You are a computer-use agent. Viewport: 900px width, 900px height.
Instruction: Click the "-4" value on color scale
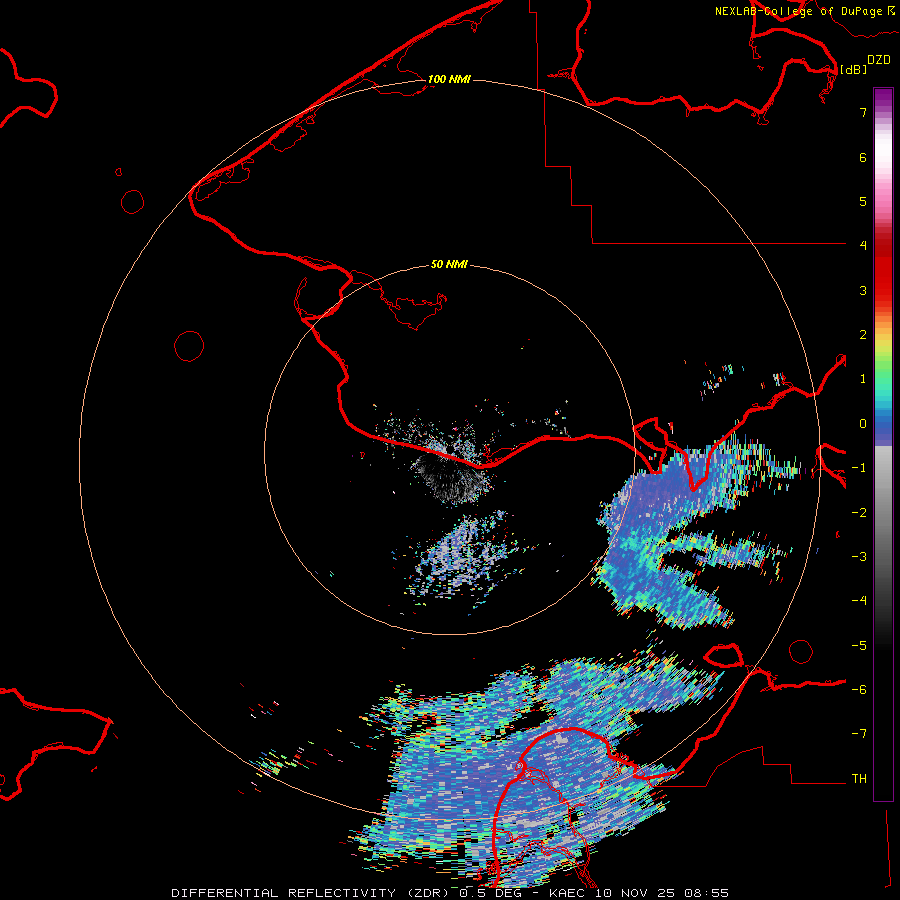tap(859, 601)
